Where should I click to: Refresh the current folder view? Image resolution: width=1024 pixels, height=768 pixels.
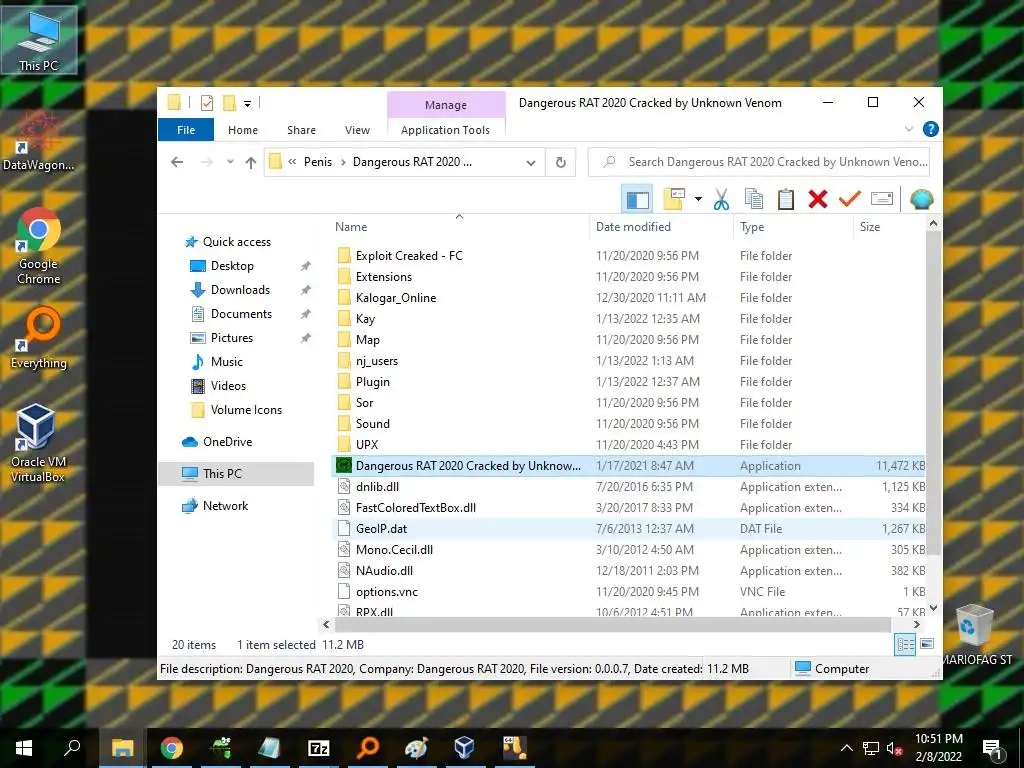pos(560,163)
